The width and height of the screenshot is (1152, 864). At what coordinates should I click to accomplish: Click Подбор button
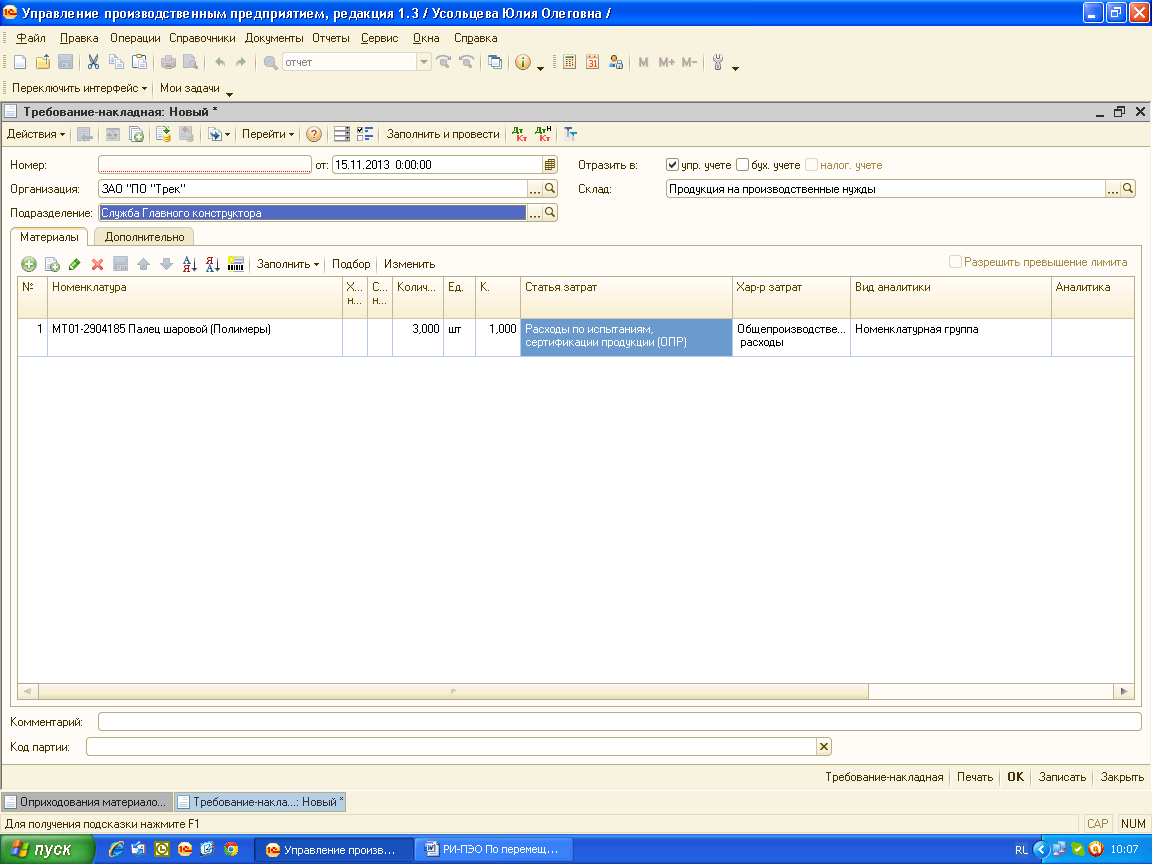click(x=351, y=264)
